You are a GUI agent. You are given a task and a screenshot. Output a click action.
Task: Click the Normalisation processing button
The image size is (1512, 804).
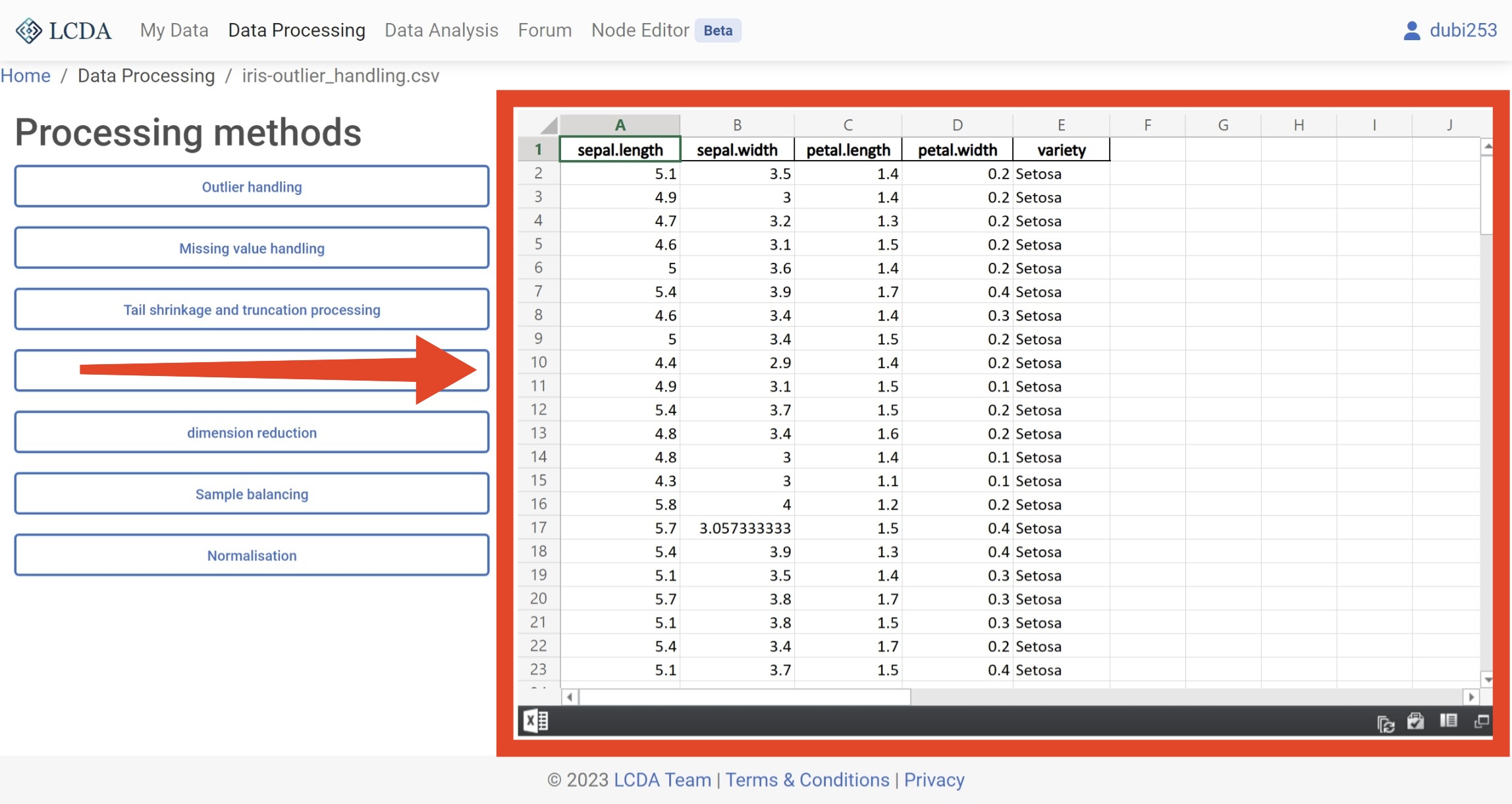click(252, 556)
